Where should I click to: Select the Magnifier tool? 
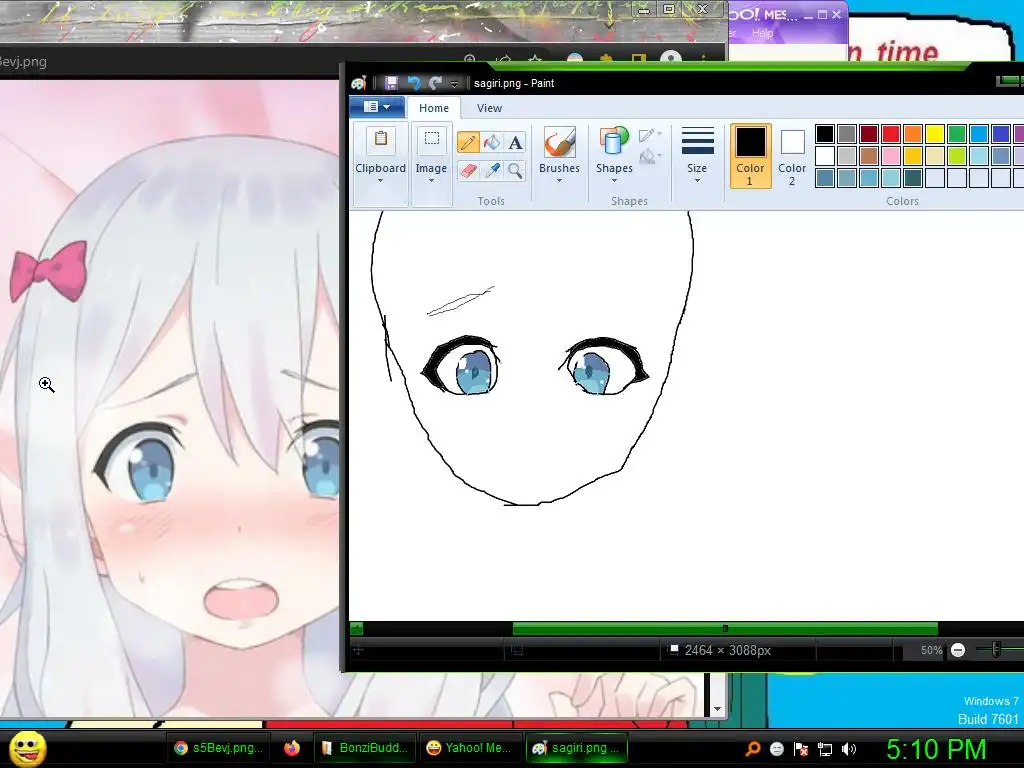515,170
